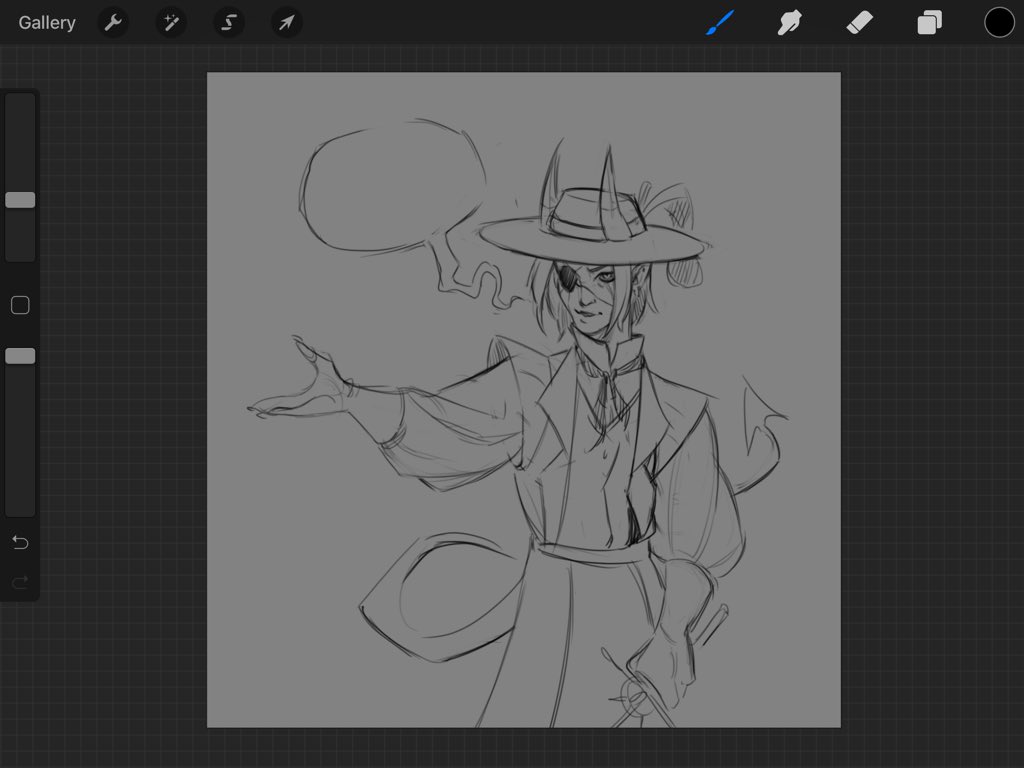This screenshot has height=768, width=1024.
Task: Activate the Selection tool
Action: [x=228, y=22]
